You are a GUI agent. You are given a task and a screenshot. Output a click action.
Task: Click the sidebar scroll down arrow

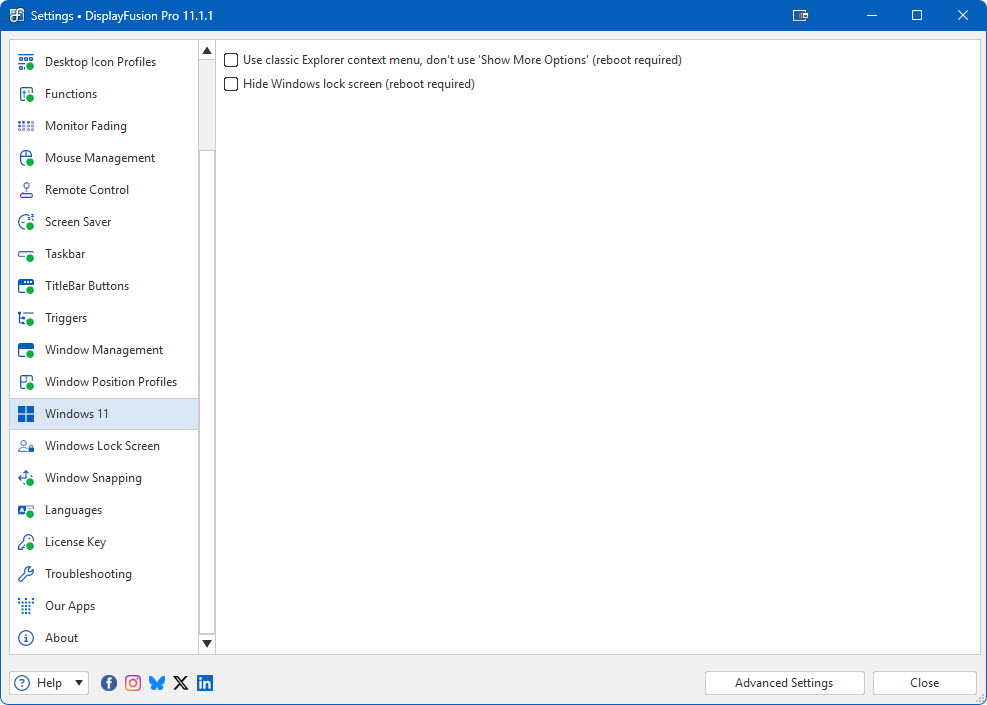[207, 644]
